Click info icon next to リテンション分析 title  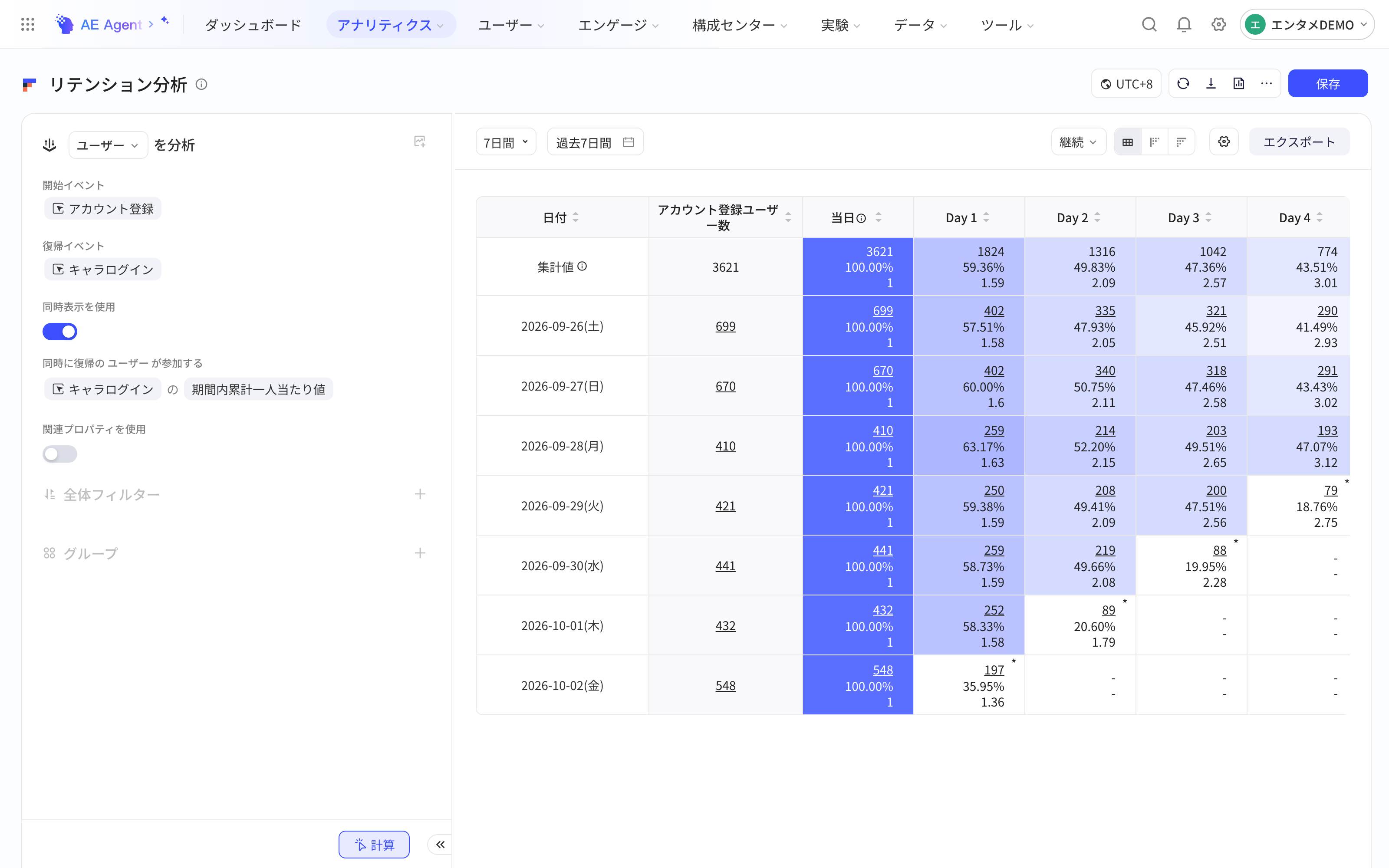(x=201, y=84)
